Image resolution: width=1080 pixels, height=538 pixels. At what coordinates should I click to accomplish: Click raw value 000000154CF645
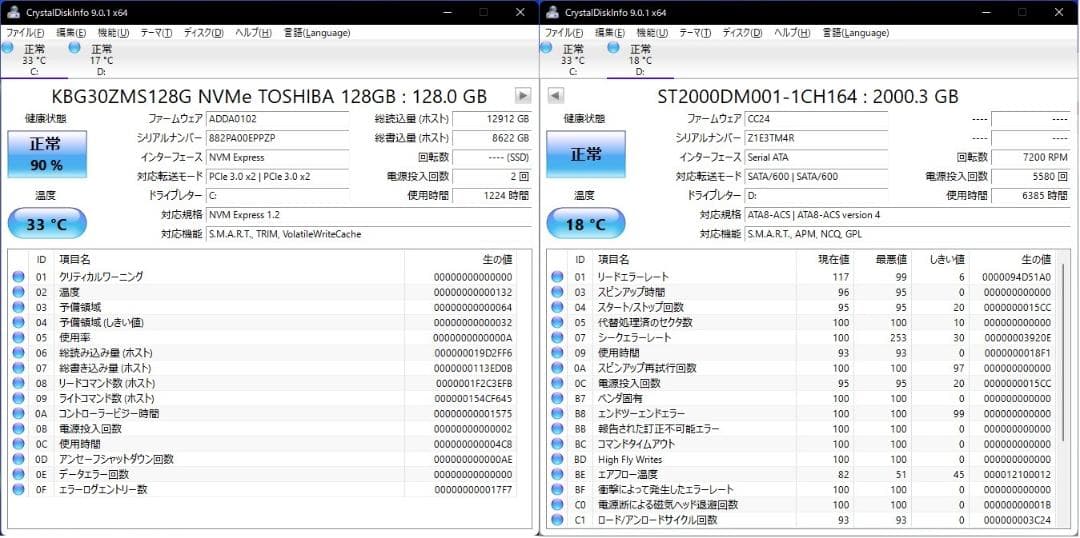click(473, 398)
